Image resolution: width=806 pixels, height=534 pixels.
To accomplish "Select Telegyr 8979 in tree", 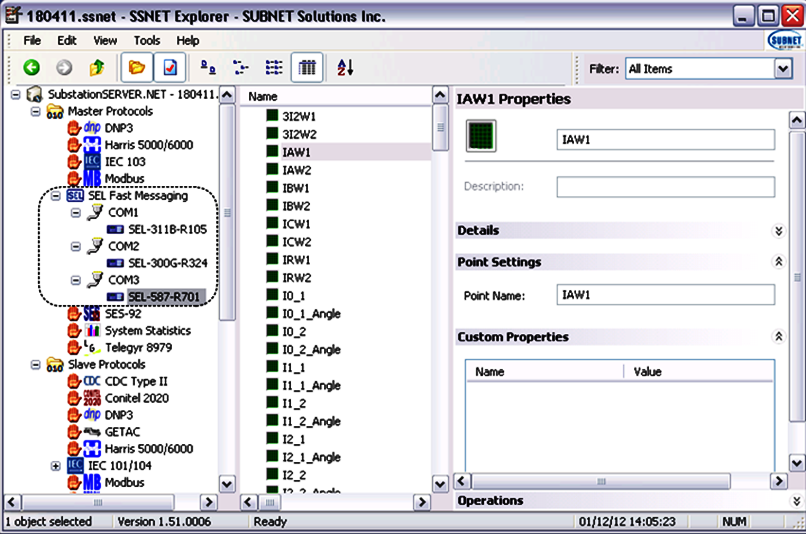I will [x=138, y=347].
